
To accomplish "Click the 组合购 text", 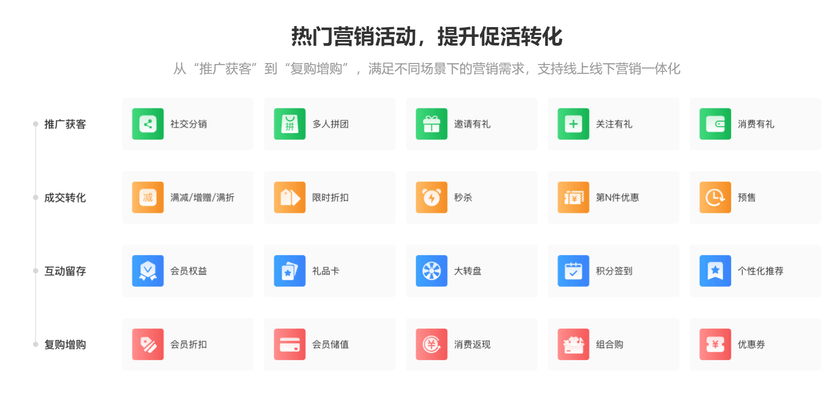I will (609, 345).
